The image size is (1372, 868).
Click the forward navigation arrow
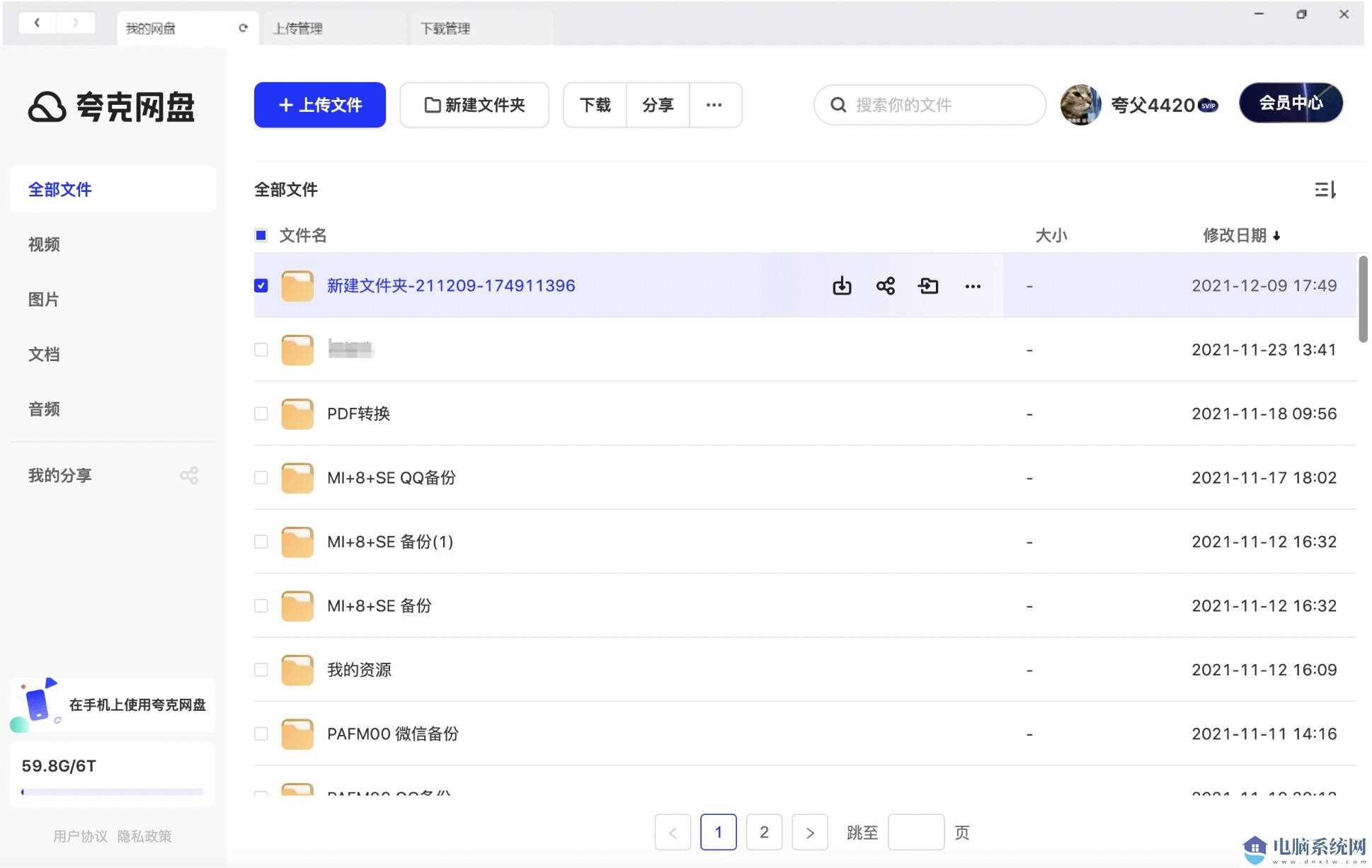click(76, 23)
